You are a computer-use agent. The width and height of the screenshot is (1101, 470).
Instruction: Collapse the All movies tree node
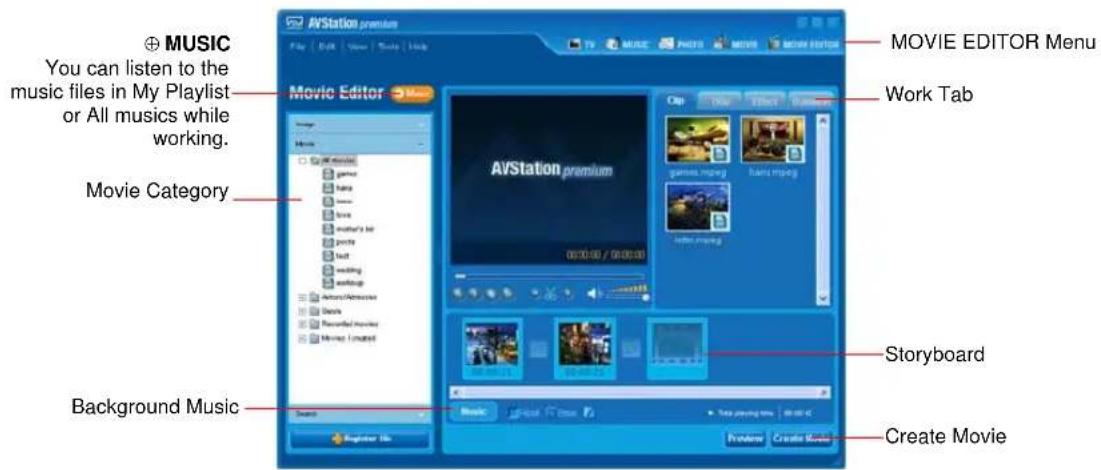click(302, 160)
